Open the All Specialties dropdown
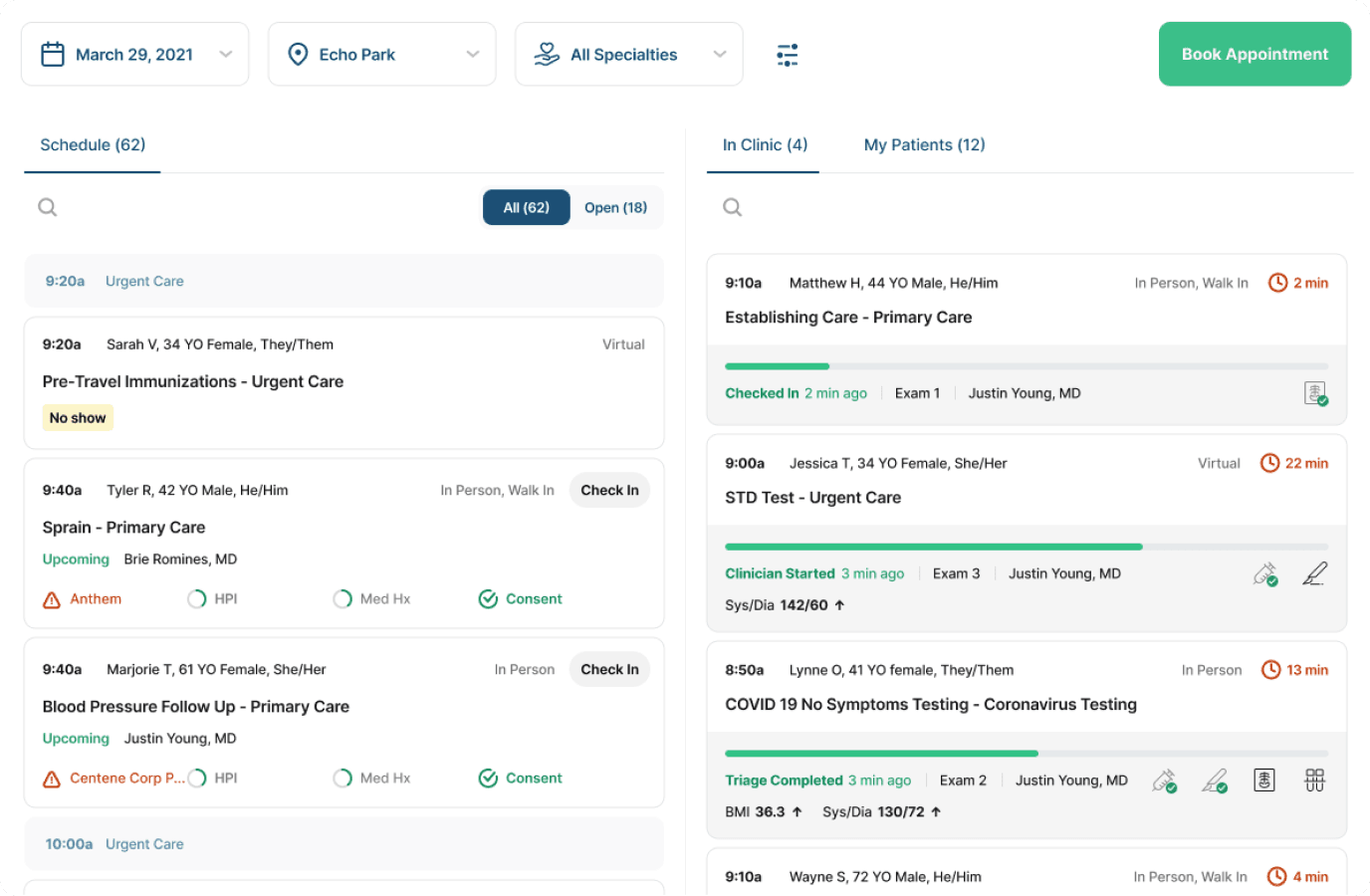1370x896 pixels. coord(628,55)
